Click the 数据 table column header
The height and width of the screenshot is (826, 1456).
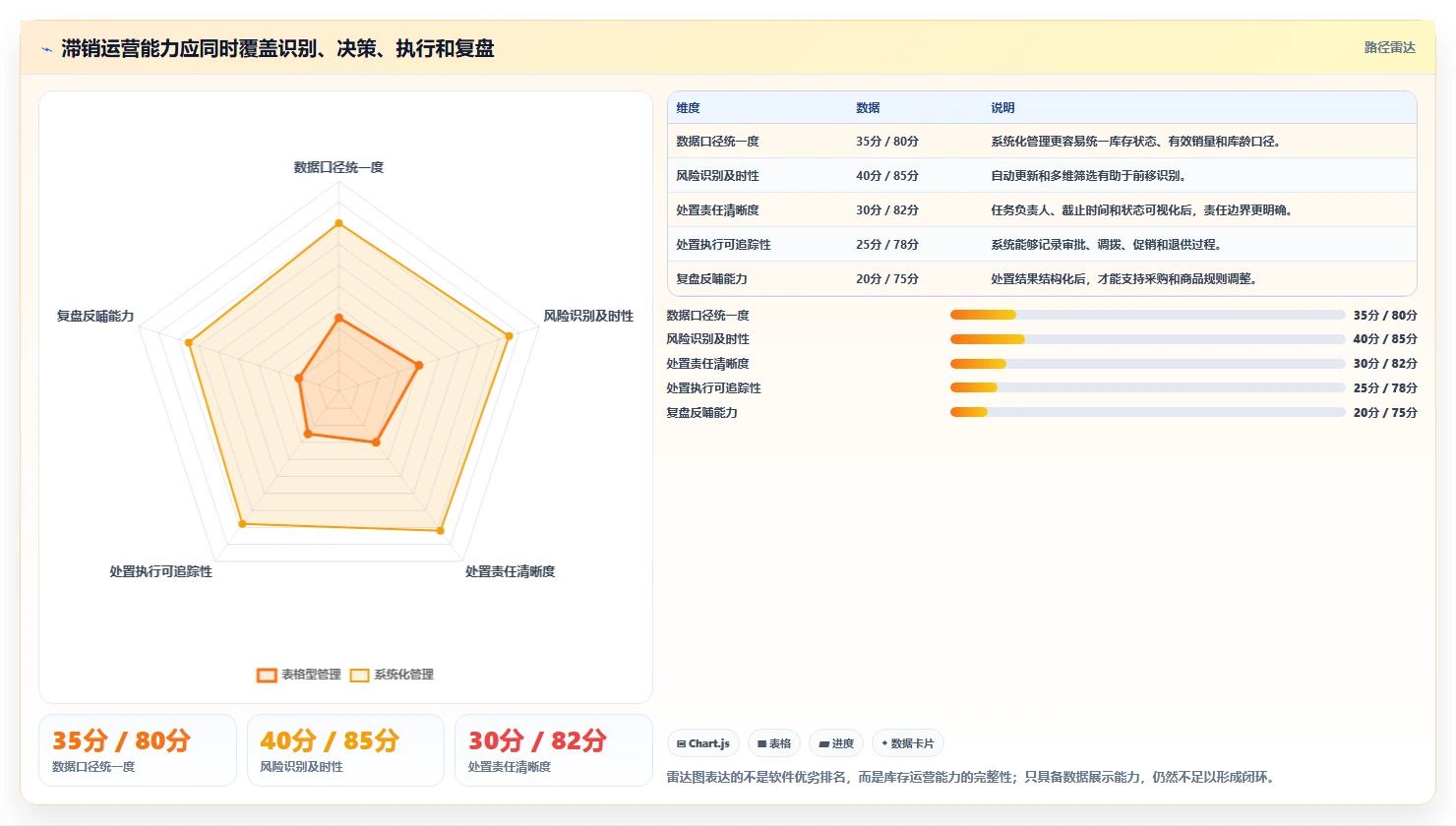[868, 108]
